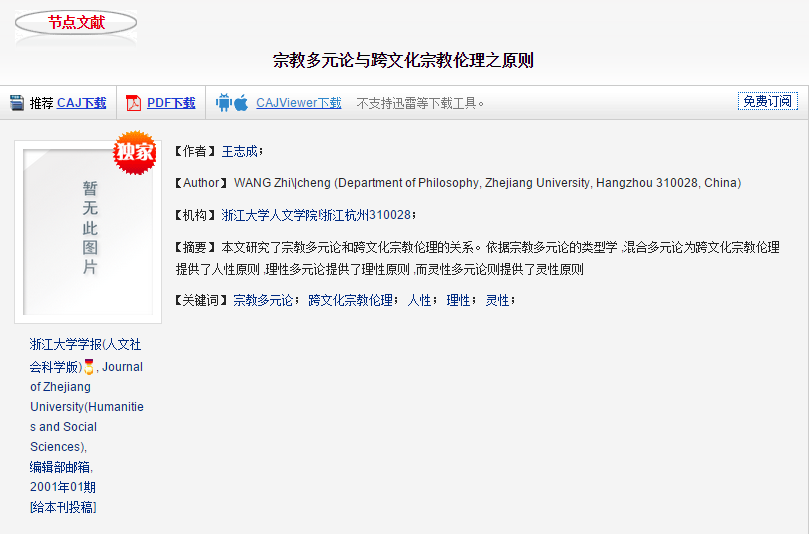Open the PDF下载 link
812x534 pixels.
[x=171, y=103]
